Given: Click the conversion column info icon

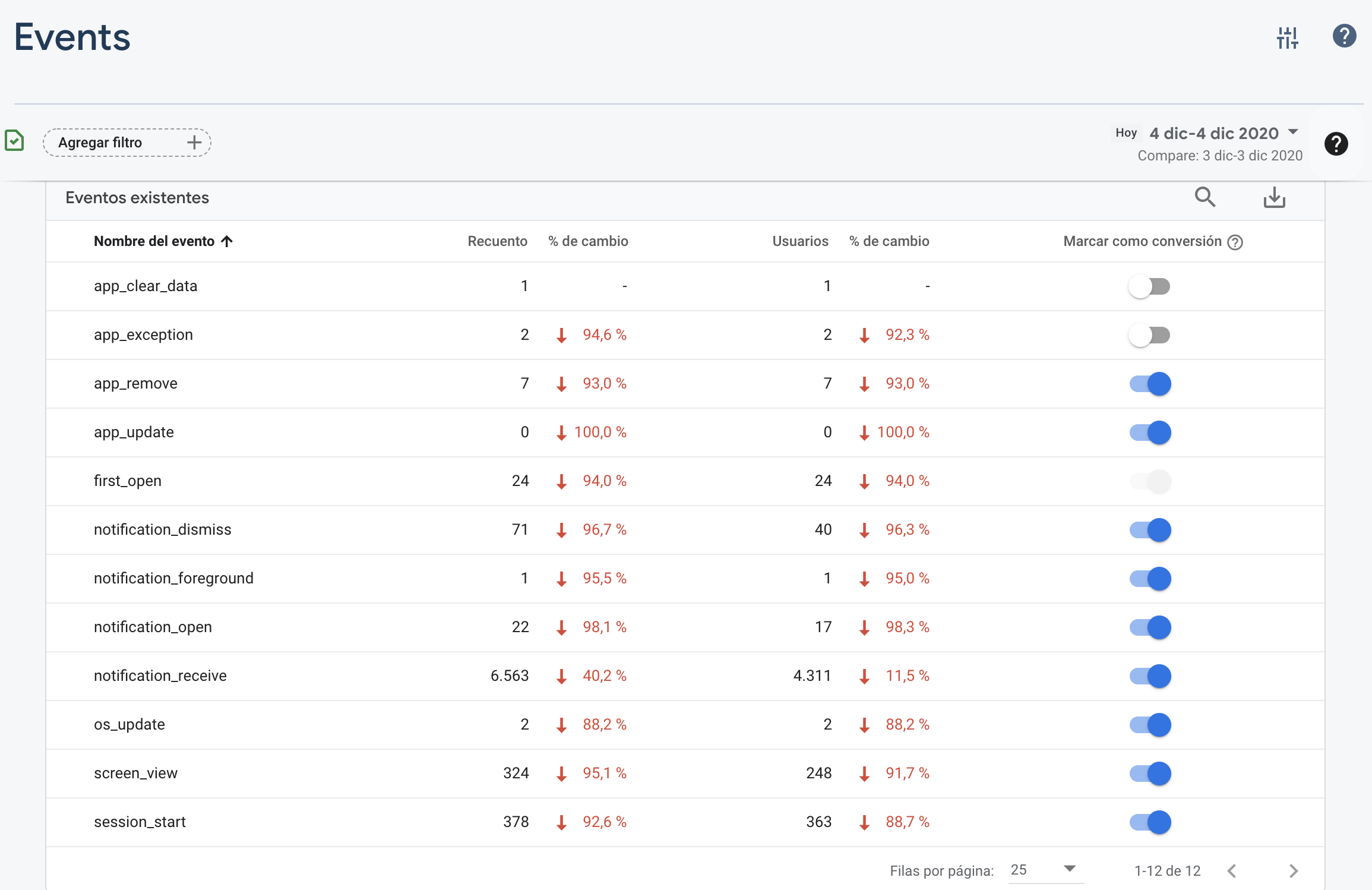Looking at the screenshot, I should click(x=1235, y=242).
